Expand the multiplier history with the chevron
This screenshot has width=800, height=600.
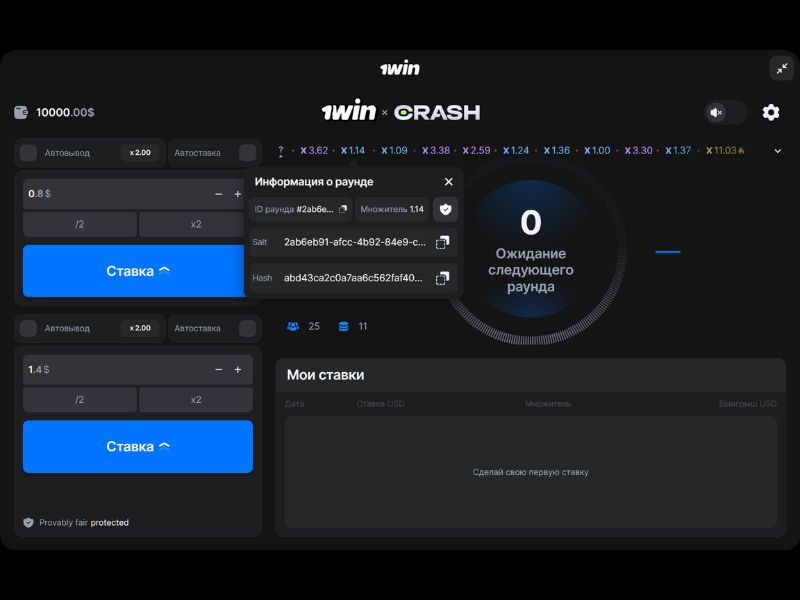(x=778, y=150)
